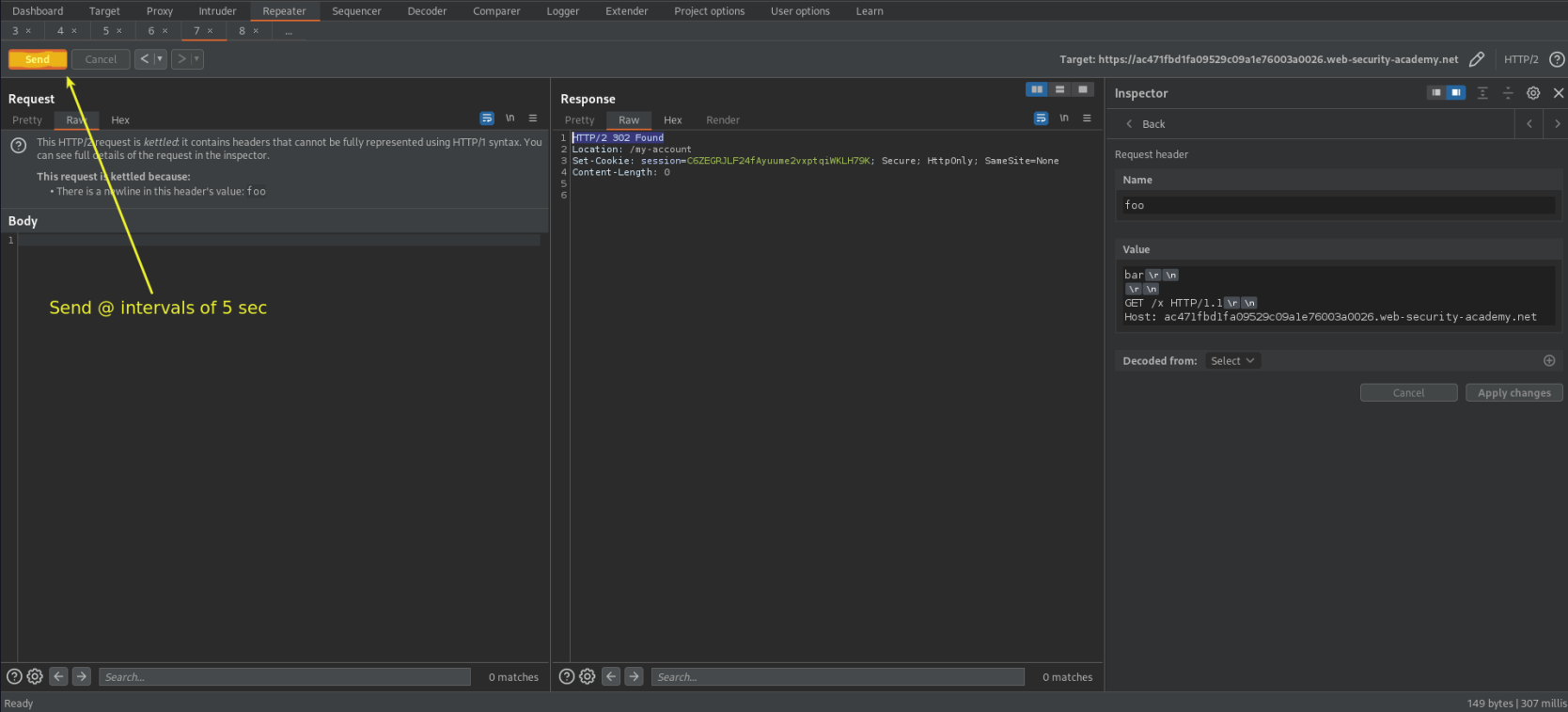
Task: Click the Inspector Cancel button
Action: pos(1408,393)
